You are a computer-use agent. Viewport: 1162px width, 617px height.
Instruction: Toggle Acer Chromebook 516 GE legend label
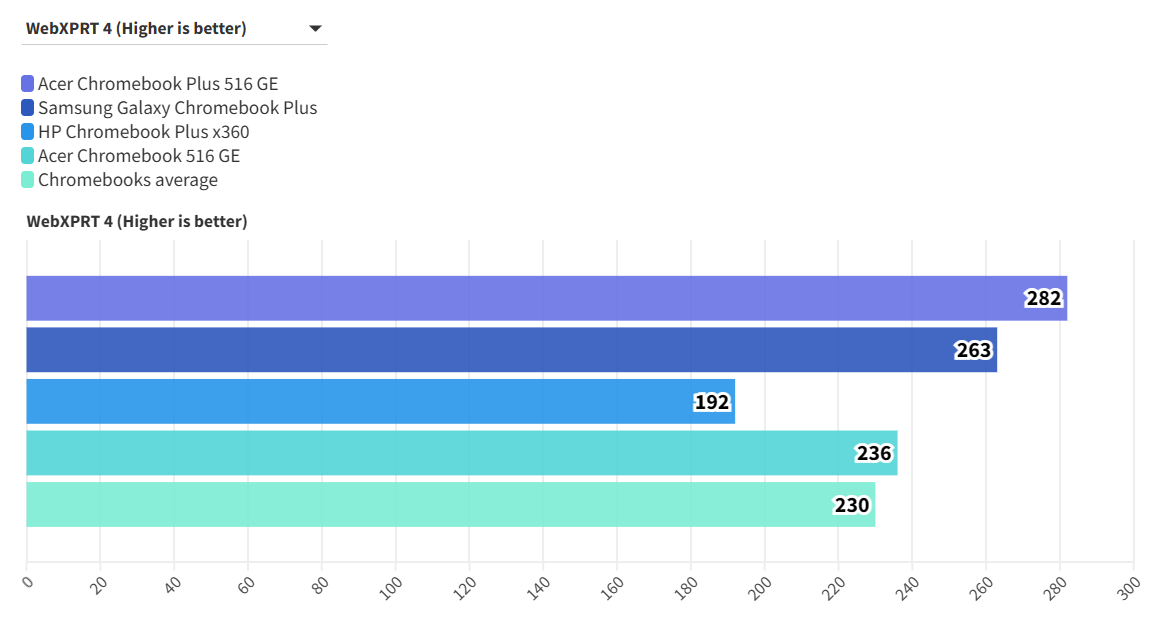(x=139, y=156)
